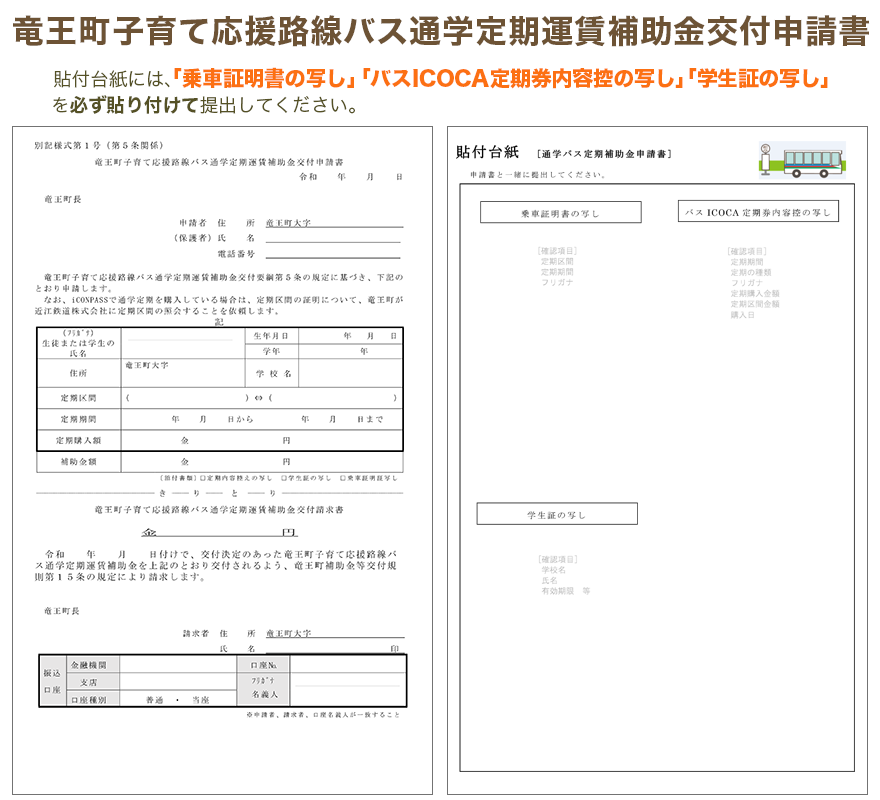Screen dimensions: 880x800
Task: Tick the 学生証の写し checkbox under the table
Action: tap(284, 478)
